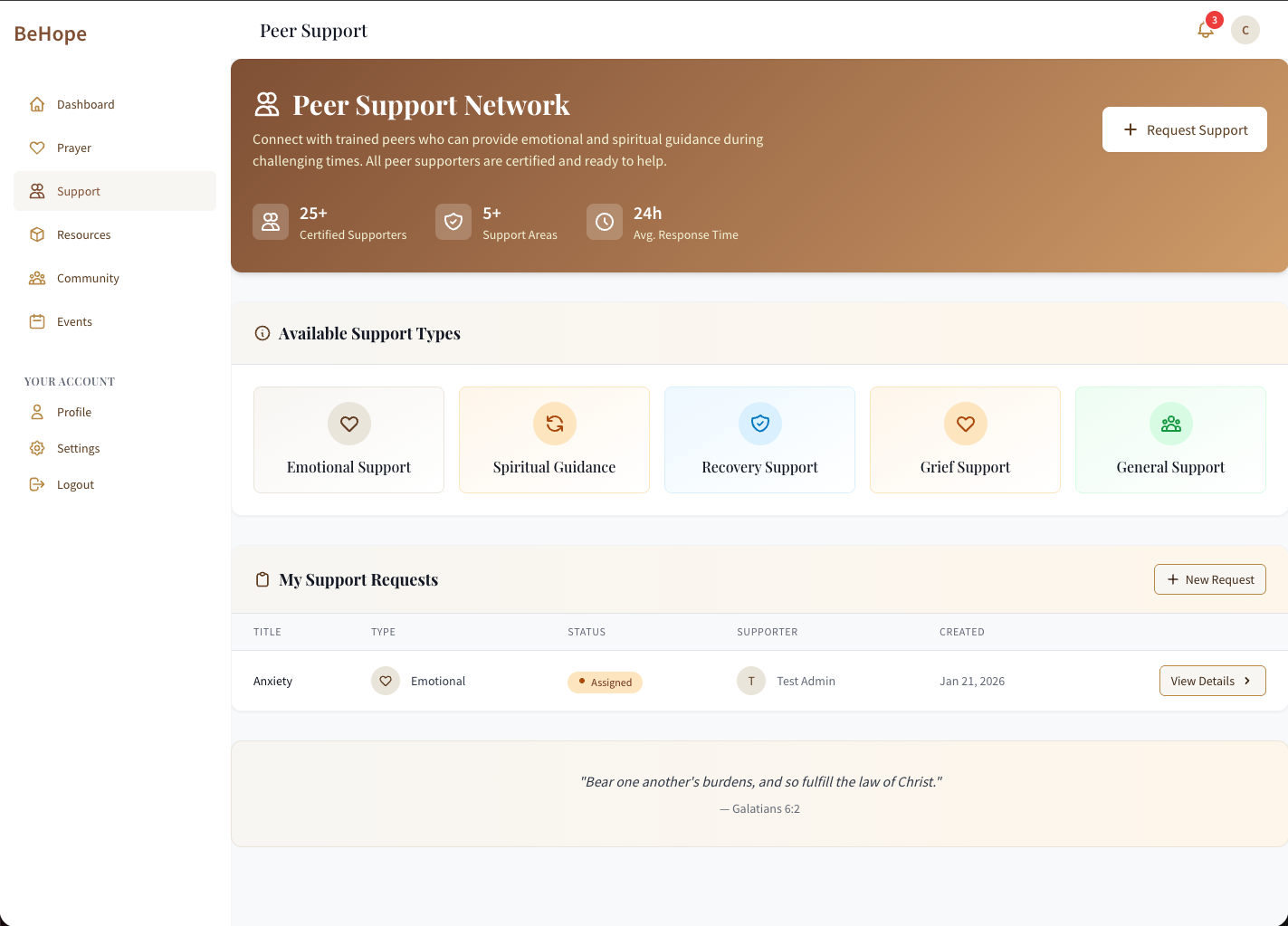
Task: Click the Assigned status badge
Action: point(605,682)
